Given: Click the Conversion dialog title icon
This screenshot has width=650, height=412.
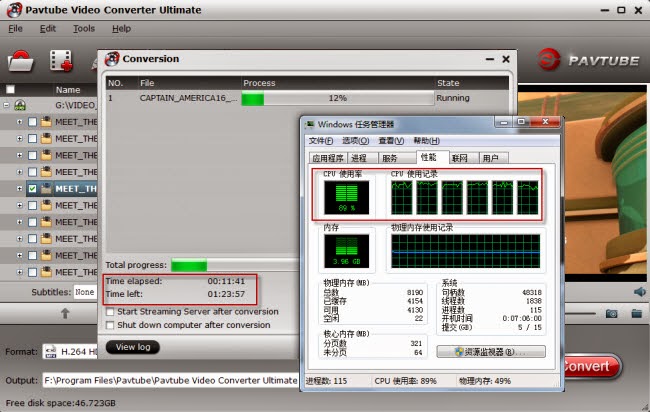Looking at the screenshot, I should [x=112, y=59].
